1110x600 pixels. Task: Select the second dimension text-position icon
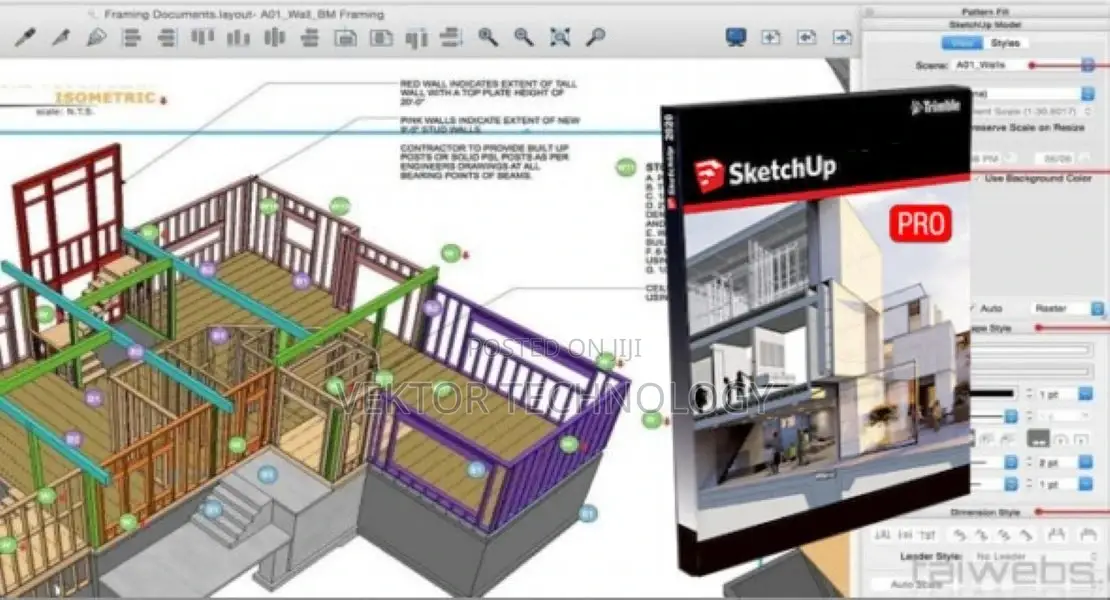(905, 536)
